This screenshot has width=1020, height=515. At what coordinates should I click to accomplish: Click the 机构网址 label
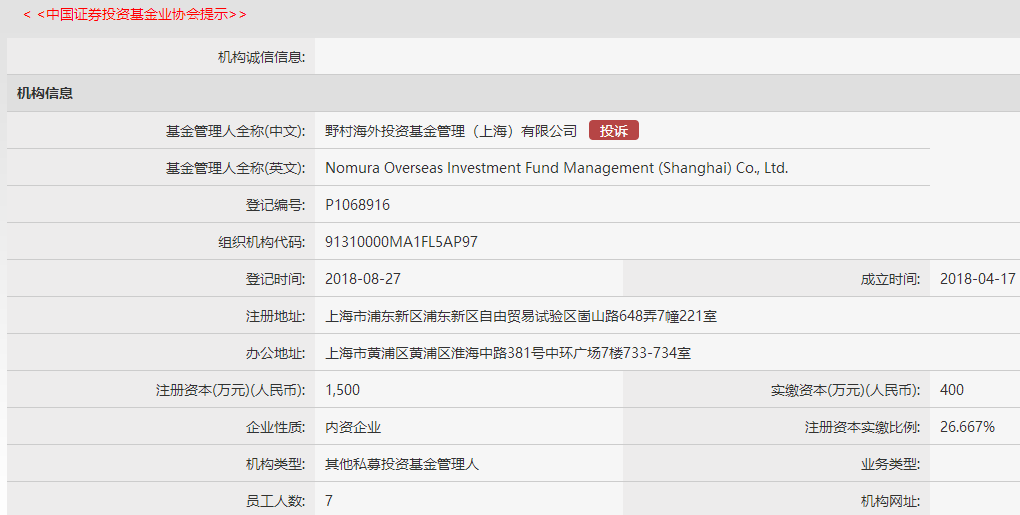click(890, 501)
